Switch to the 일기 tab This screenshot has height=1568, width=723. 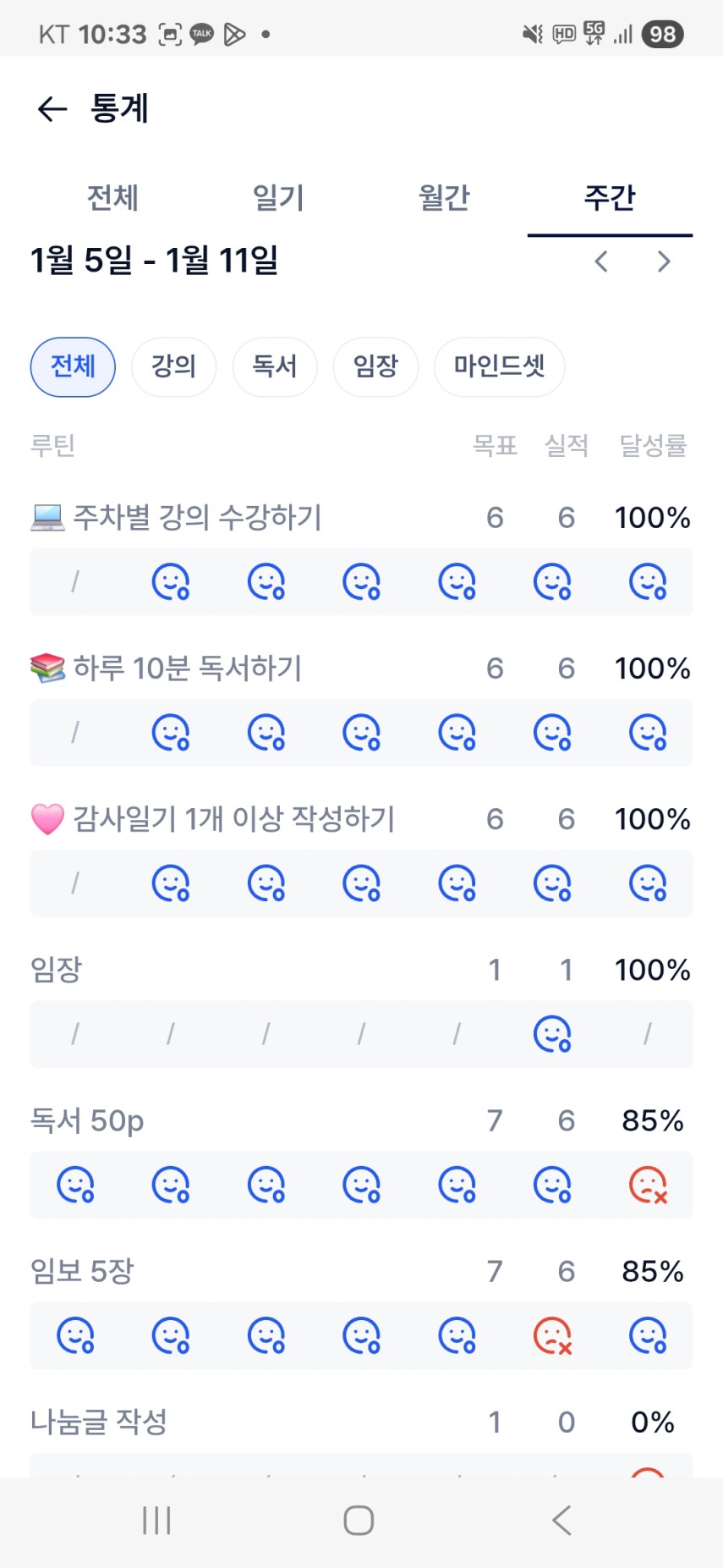click(278, 198)
